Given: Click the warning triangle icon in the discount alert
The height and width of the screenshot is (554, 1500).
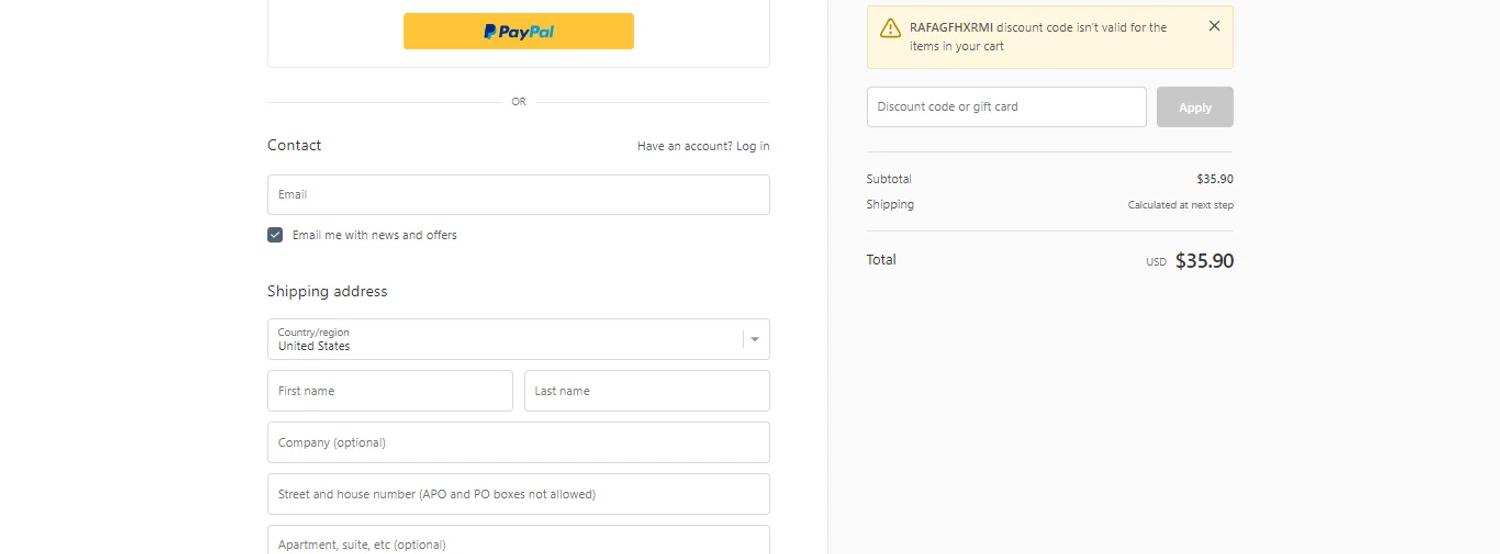Looking at the screenshot, I should pos(890,28).
